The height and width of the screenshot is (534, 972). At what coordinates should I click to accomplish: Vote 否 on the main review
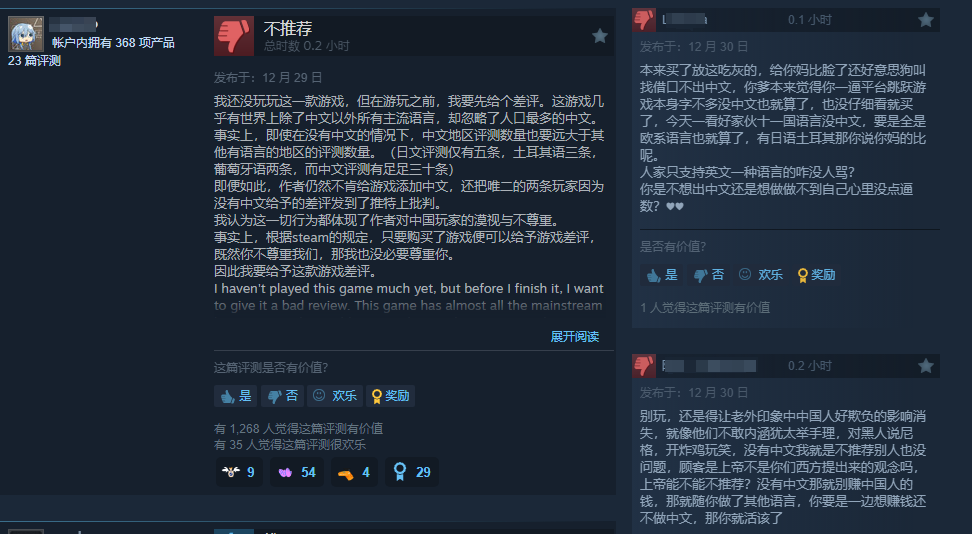(x=282, y=396)
